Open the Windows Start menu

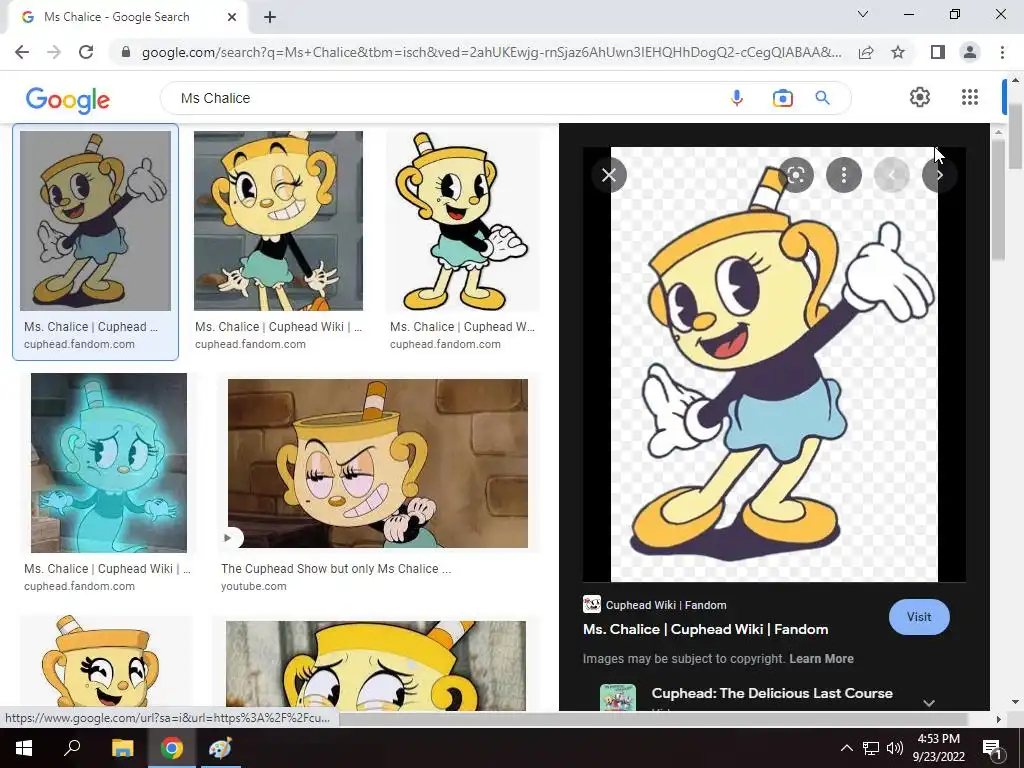coord(24,748)
